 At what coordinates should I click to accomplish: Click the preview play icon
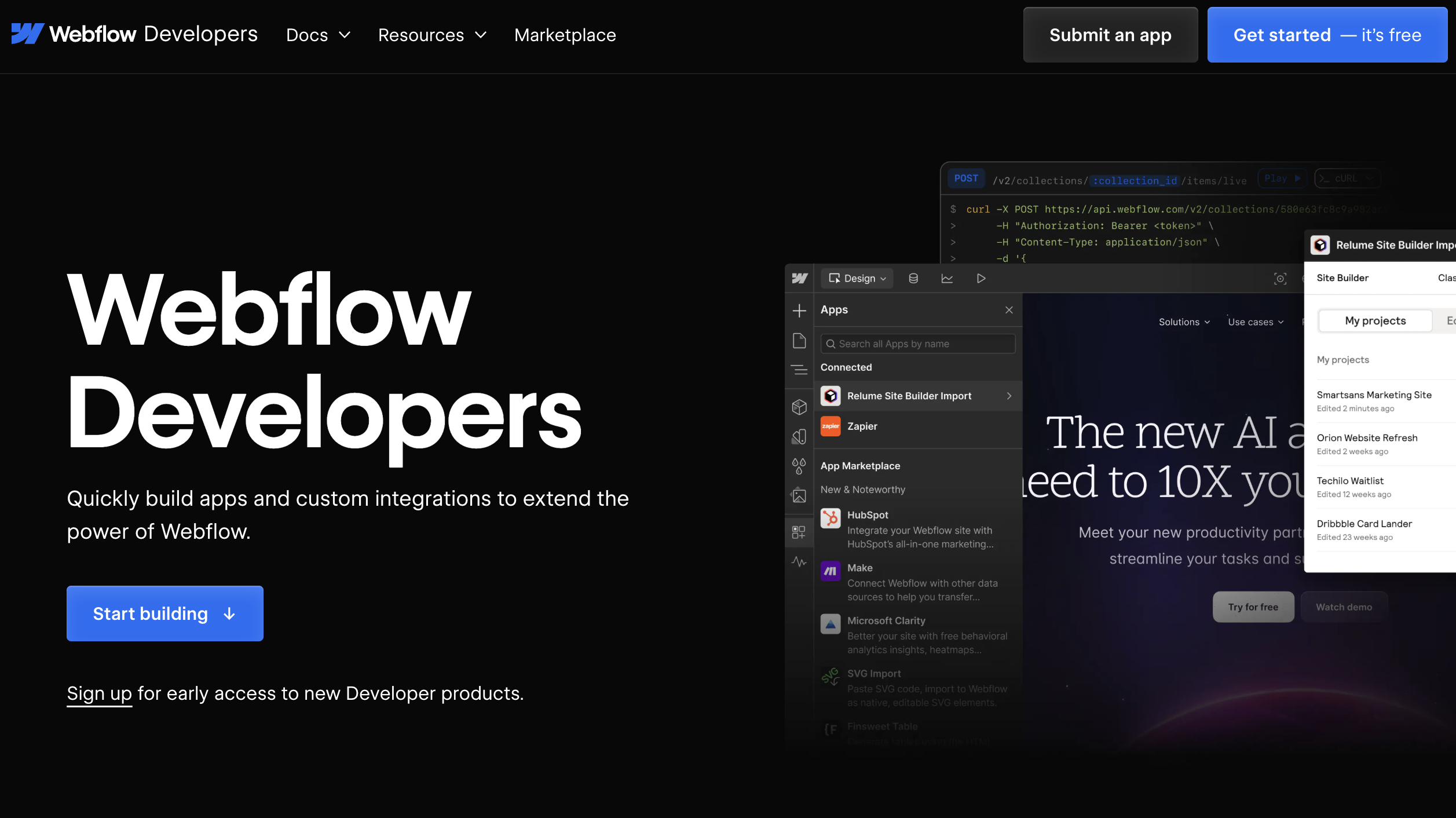coord(981,279)
